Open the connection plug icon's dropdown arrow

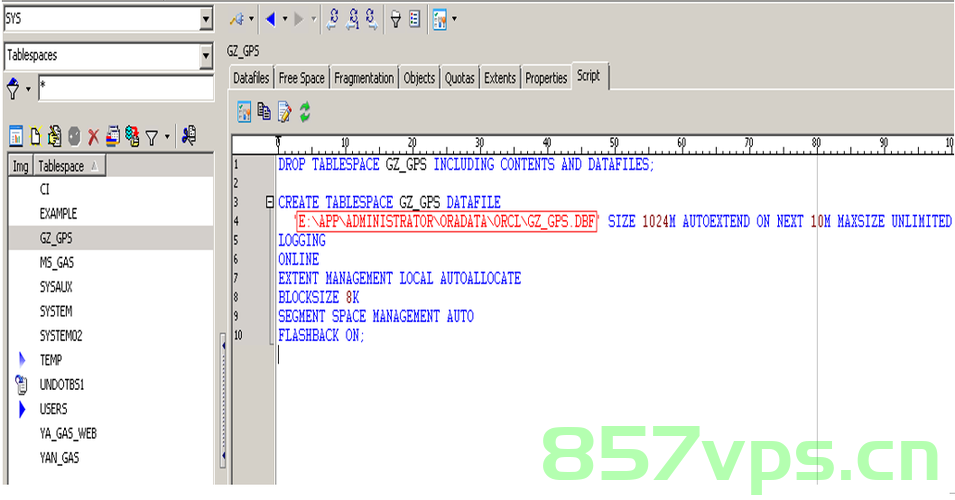click(252, 19)
